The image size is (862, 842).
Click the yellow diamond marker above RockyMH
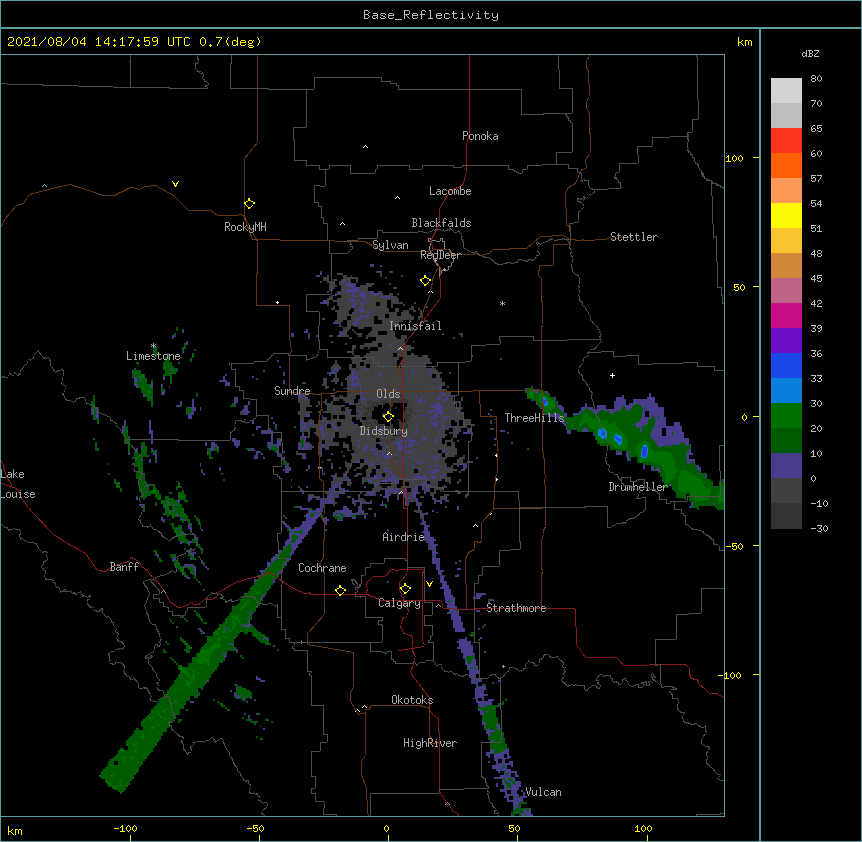coord(250,204)
